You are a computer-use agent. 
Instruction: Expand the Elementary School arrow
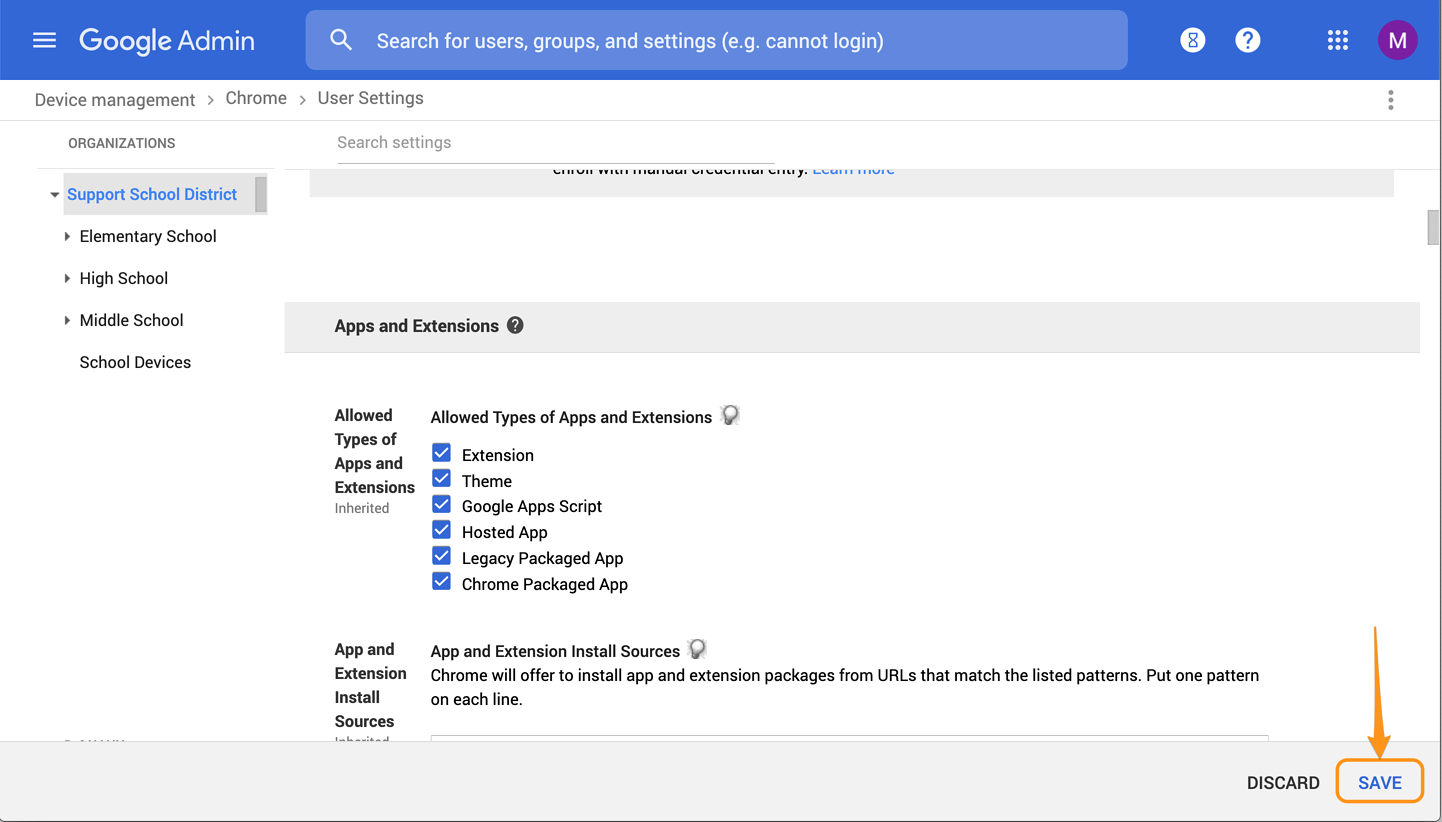coord(67,237)
